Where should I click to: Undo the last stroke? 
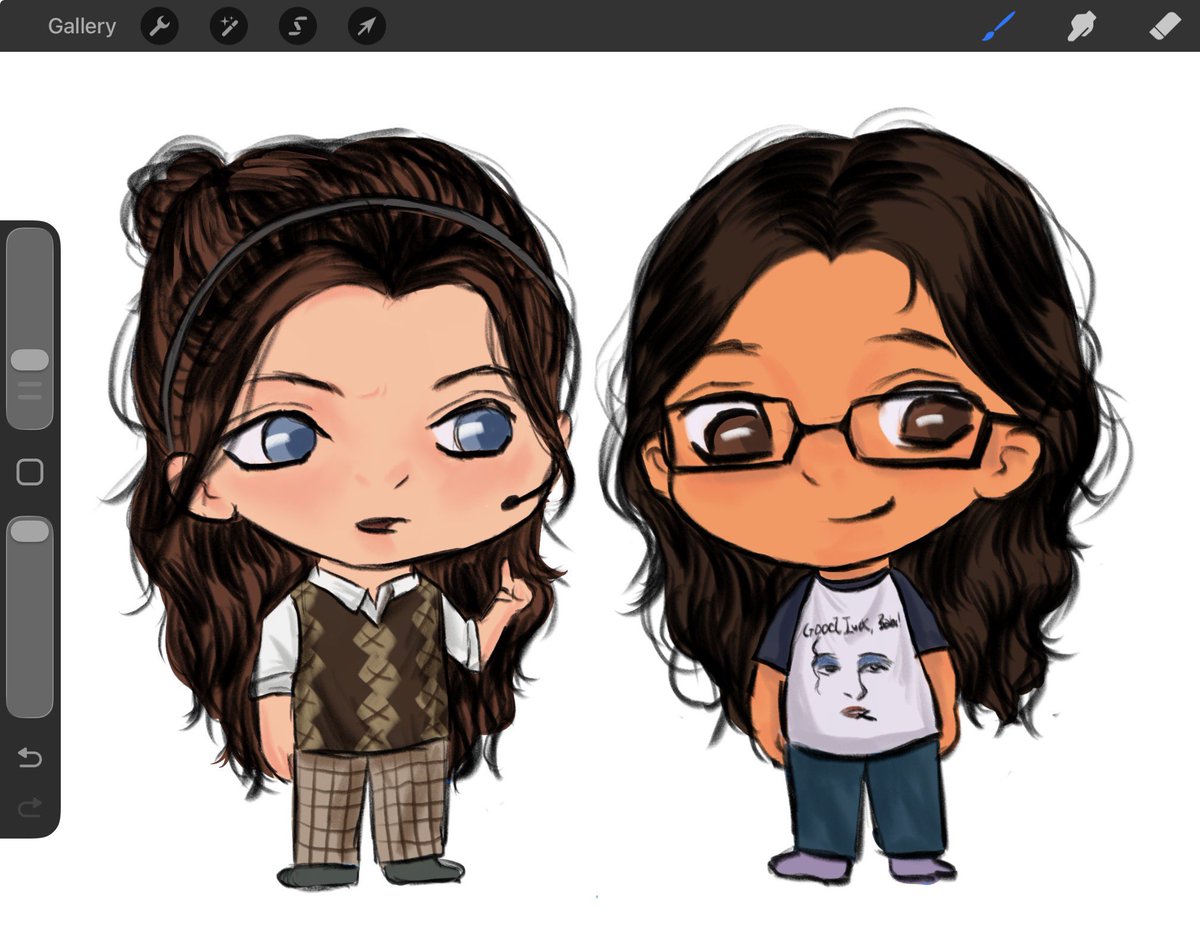[x=30, y=758]
